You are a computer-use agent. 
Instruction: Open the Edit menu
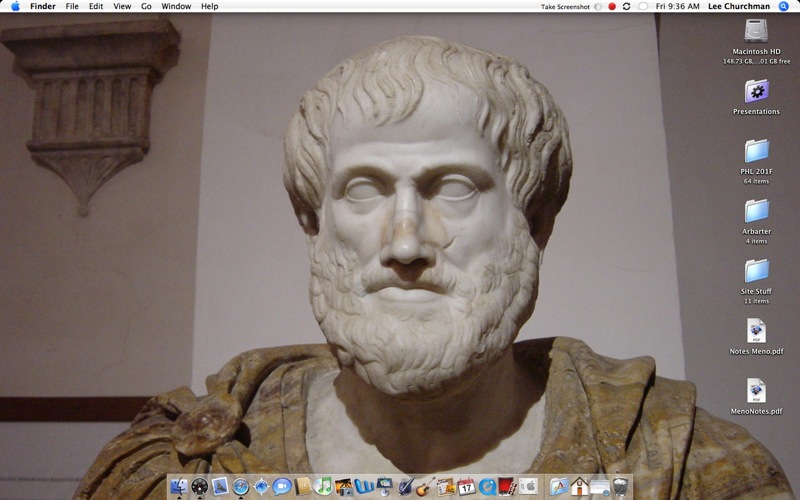(x=96, y=6)
